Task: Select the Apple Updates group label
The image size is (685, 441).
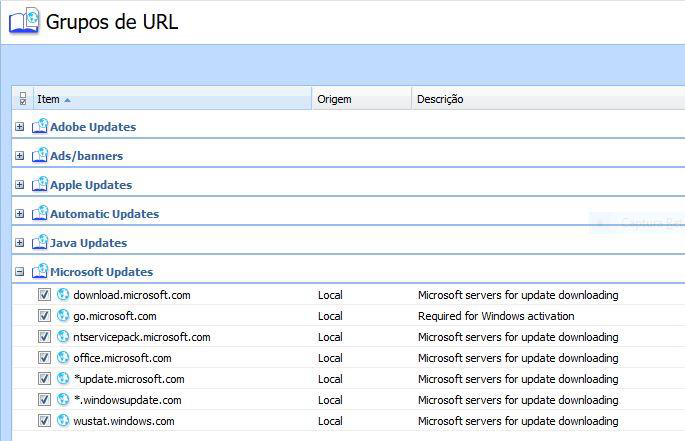Action: [91, 185]
